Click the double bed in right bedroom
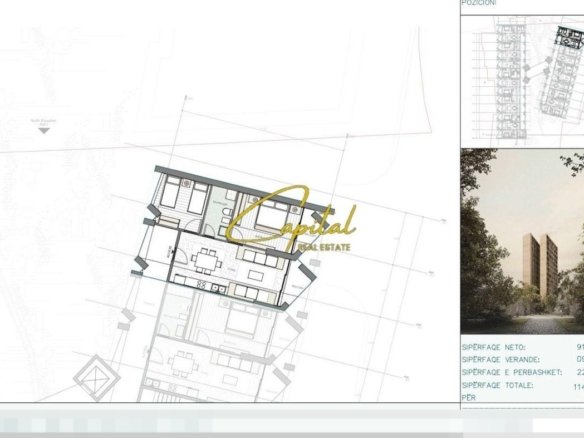This screenshot has width=584, height=438. point(272,216)
